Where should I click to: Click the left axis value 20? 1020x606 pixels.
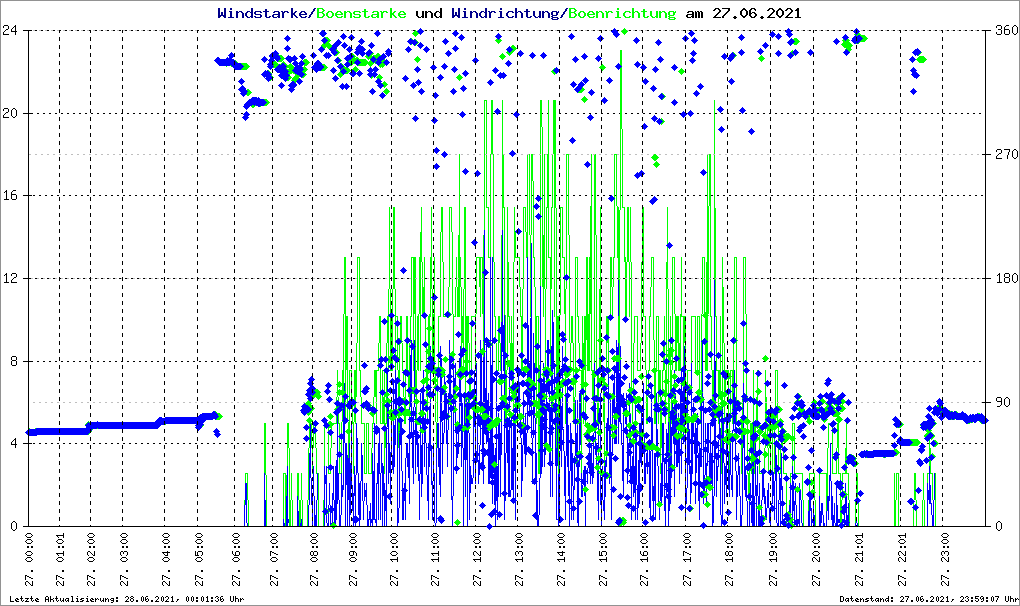[x=10, y=113]
